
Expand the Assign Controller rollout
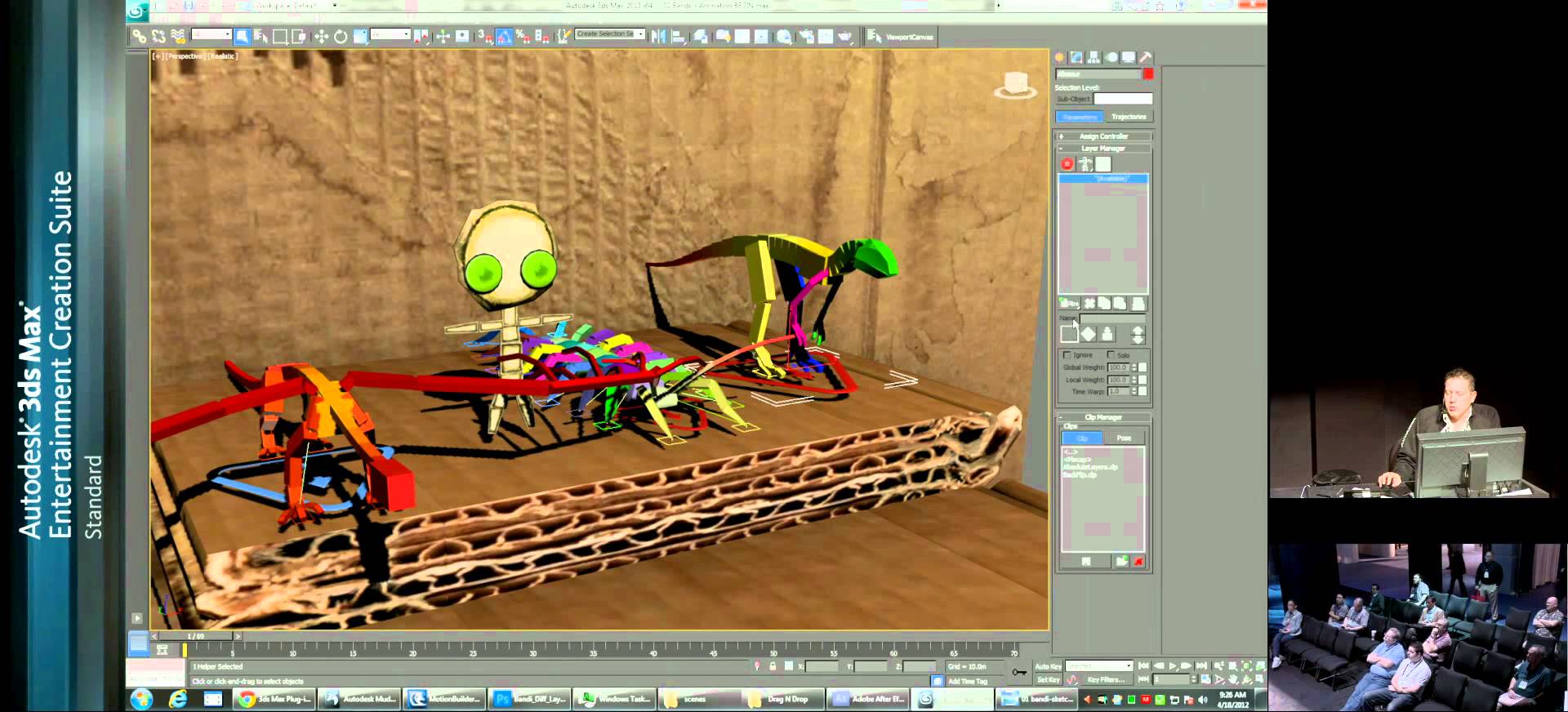click(x=1103, y=136)
